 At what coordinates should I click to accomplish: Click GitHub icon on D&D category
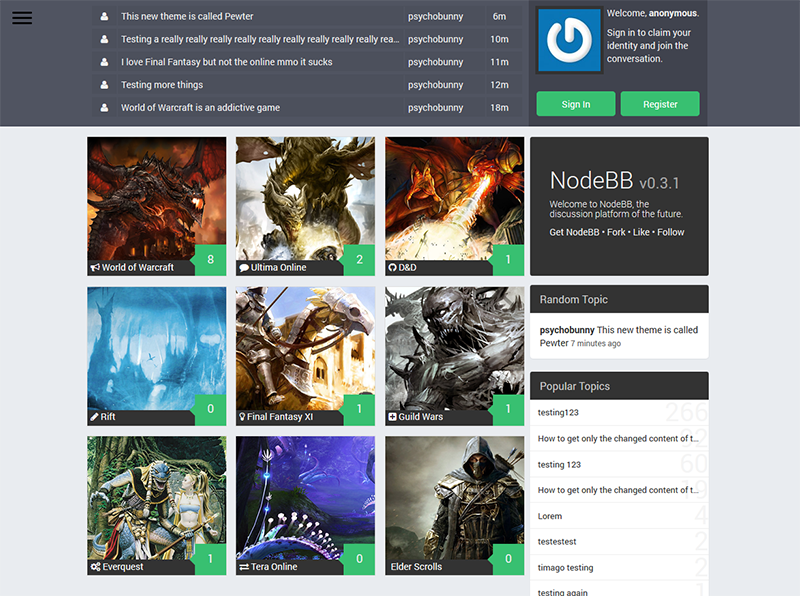(392, 267)
